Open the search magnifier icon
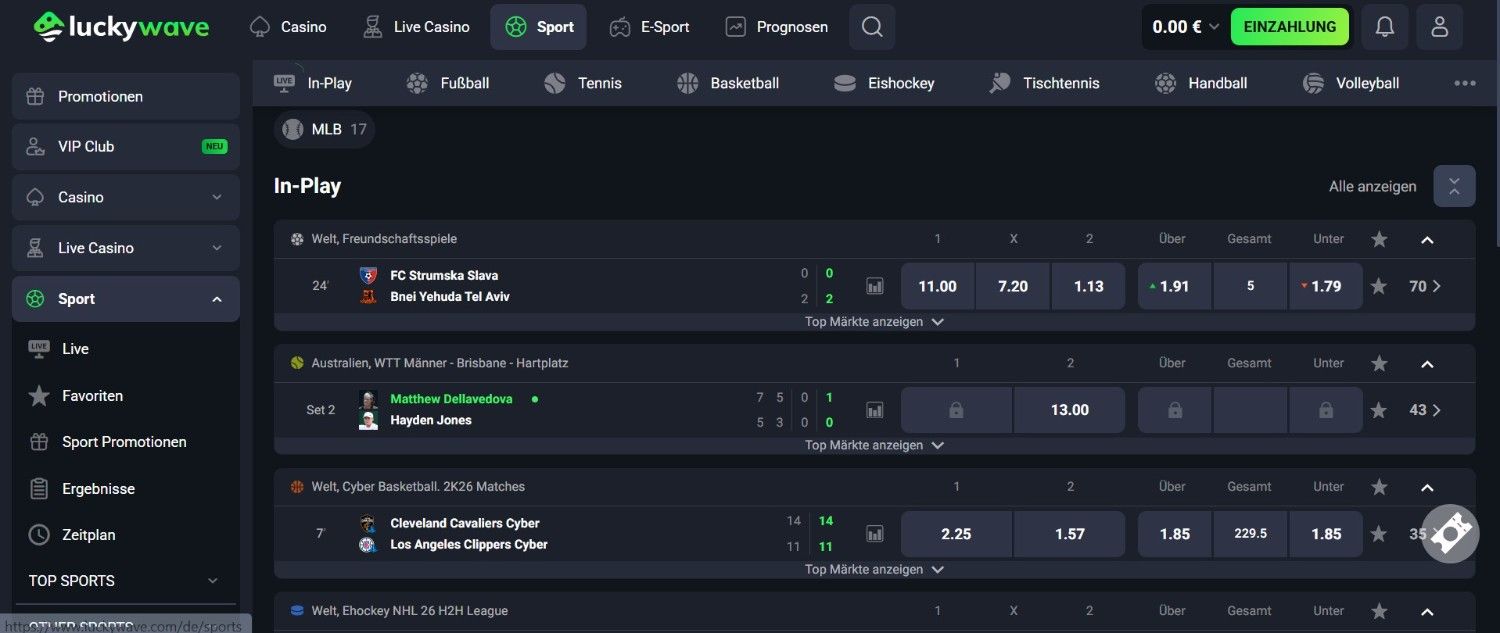1500x633 pixels. coord(872,27)
